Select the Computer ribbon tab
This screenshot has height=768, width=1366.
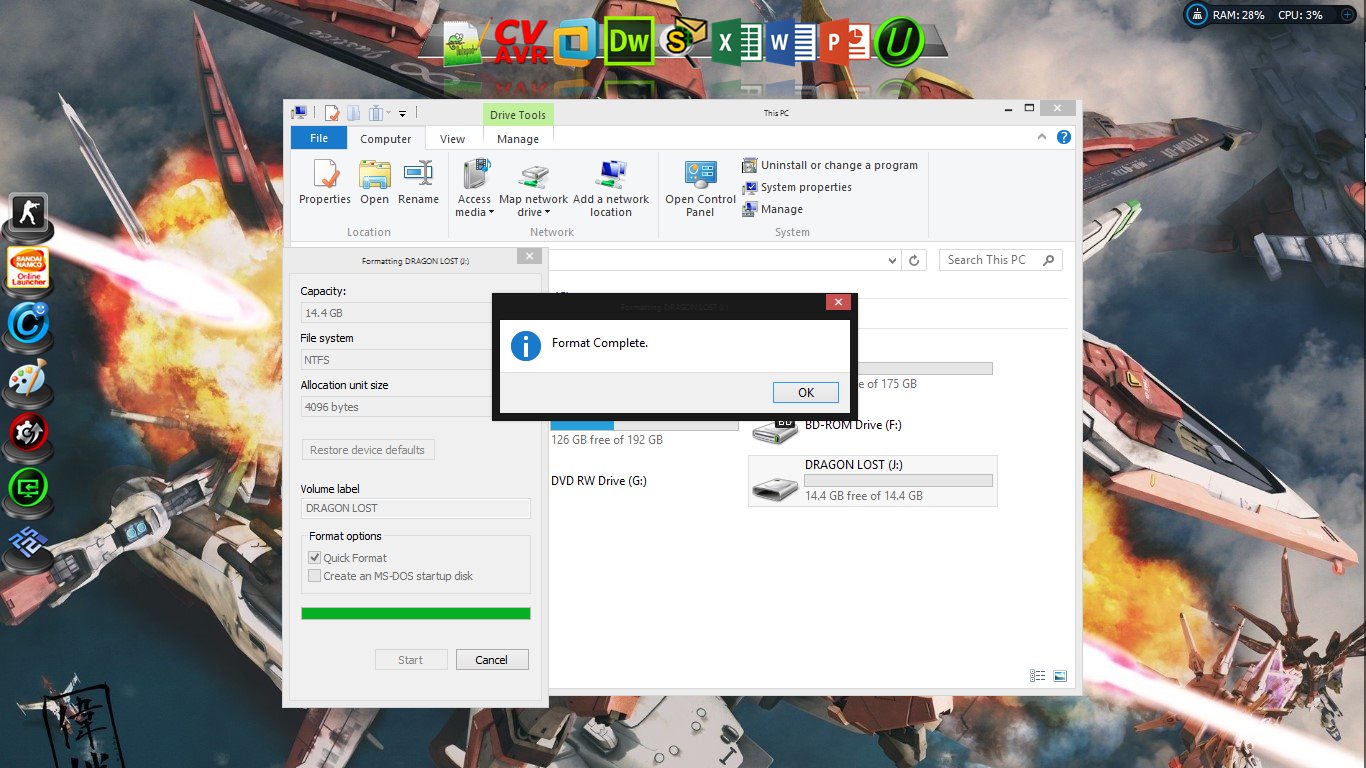(x=386, y=139)
